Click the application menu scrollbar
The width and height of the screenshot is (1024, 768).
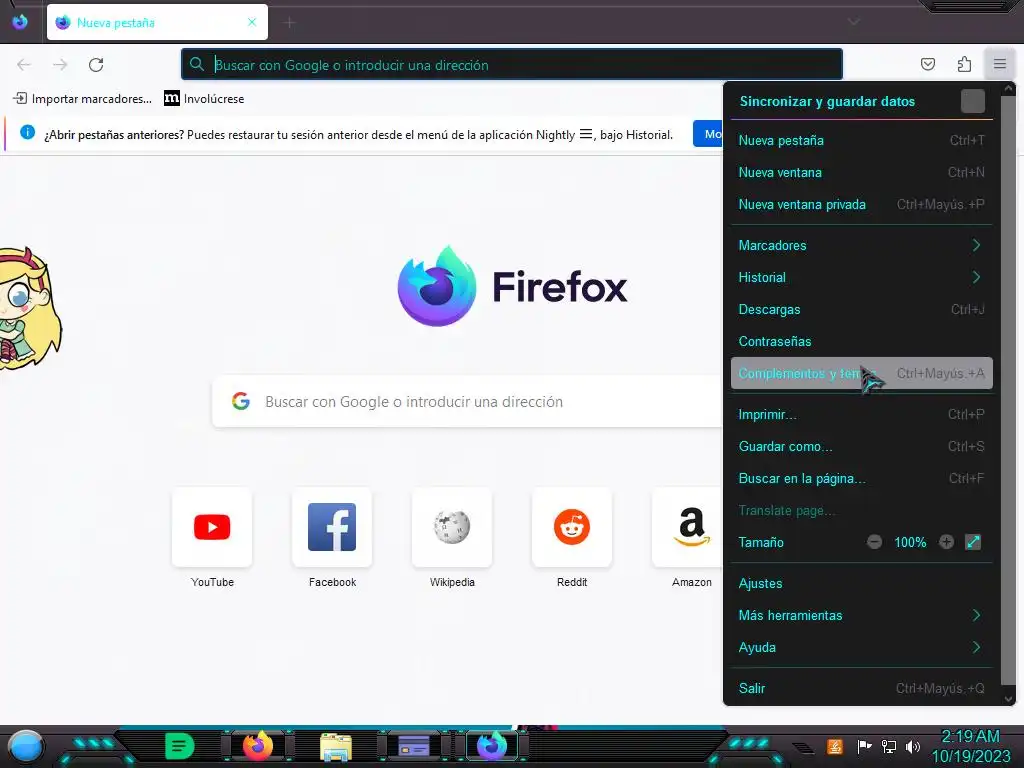[1008, 390]
